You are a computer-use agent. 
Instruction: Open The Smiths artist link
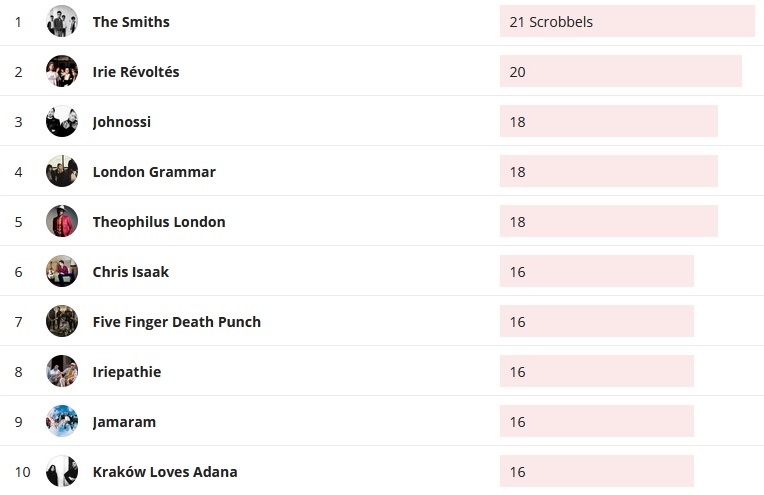coord(131,22)
